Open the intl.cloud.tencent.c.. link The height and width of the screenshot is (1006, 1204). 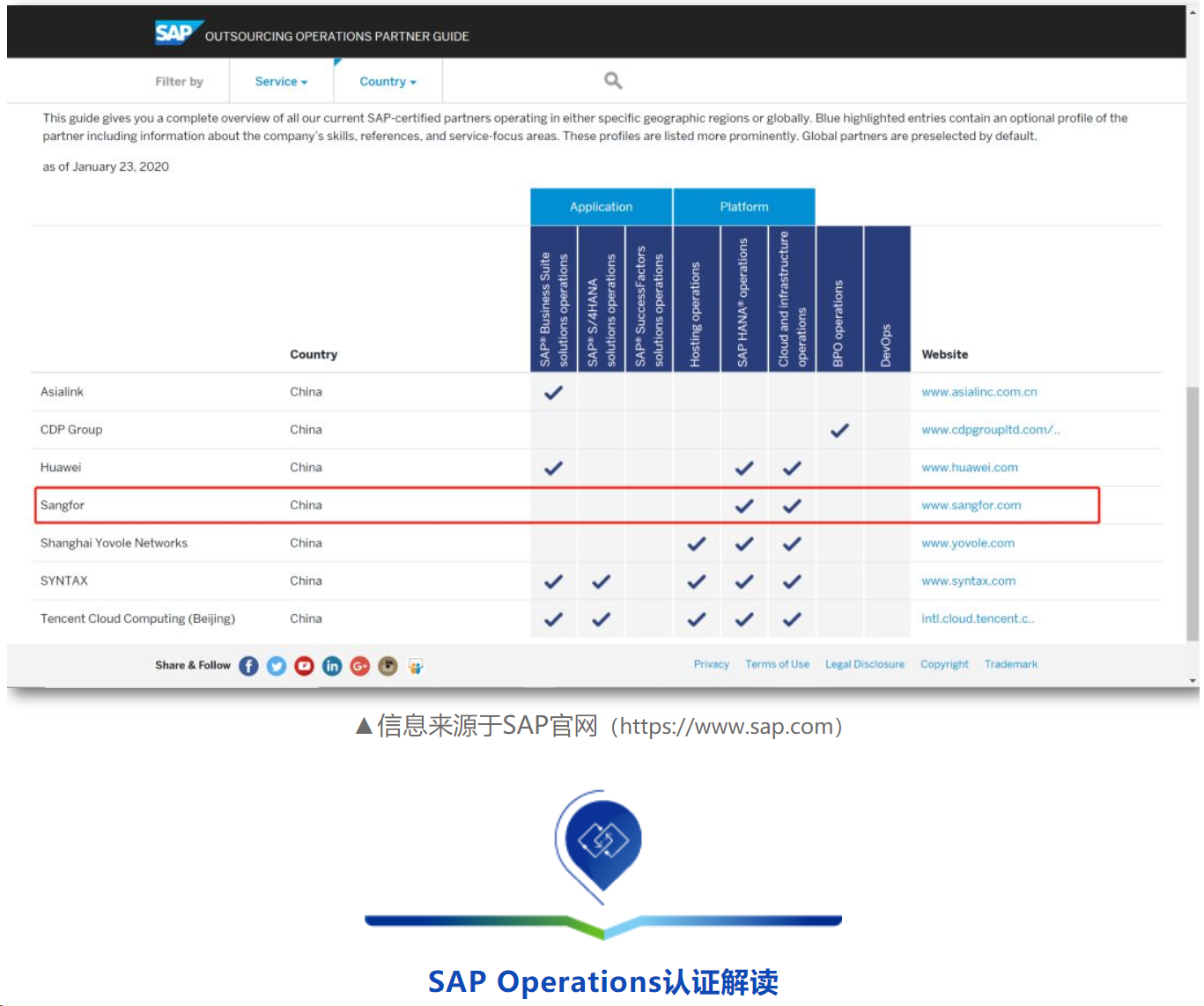(978, 619)
